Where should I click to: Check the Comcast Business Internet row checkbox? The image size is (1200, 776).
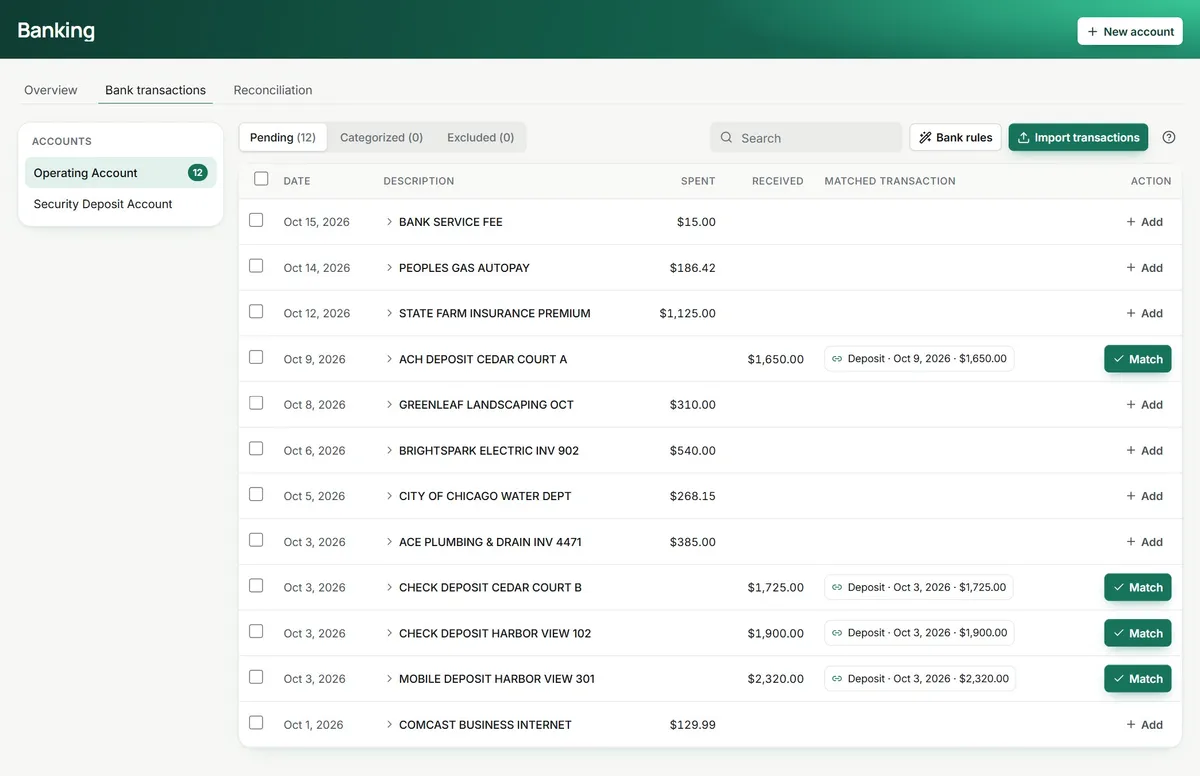coord(256,723)
